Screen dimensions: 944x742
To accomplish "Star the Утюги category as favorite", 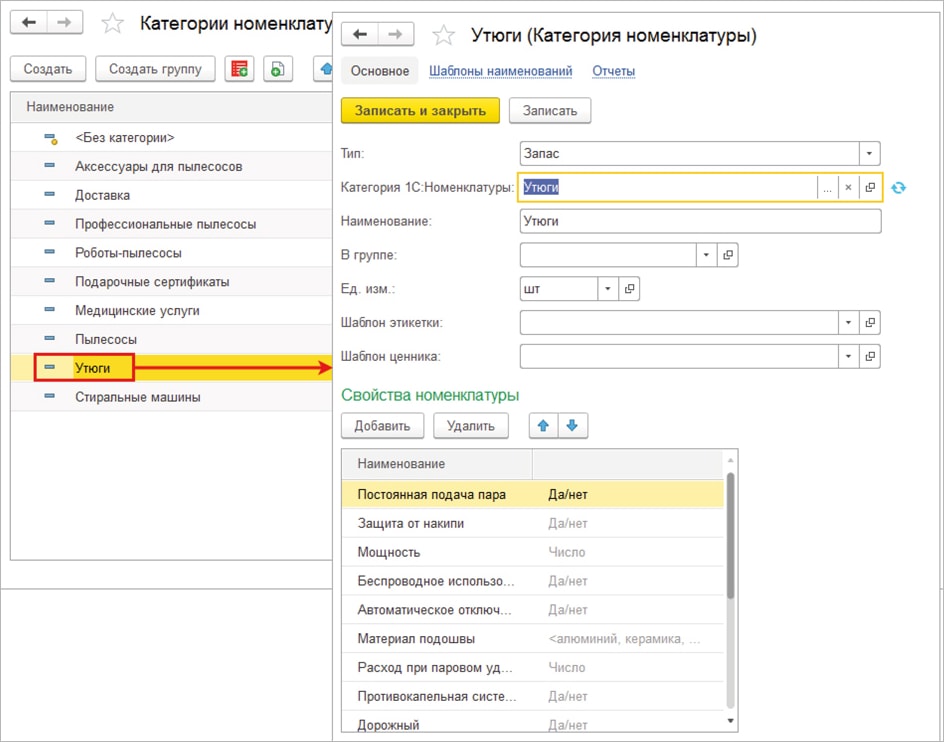I will pyautogui.click(x=443, y=36).
